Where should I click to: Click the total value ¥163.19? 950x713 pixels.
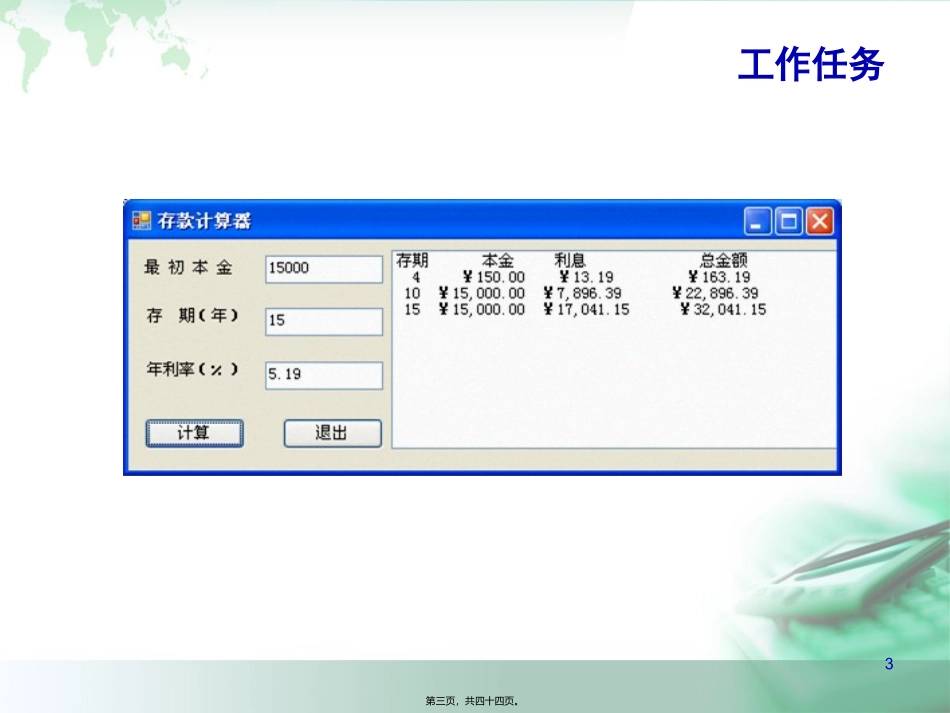pyautogui.click(x=719, y=277)
